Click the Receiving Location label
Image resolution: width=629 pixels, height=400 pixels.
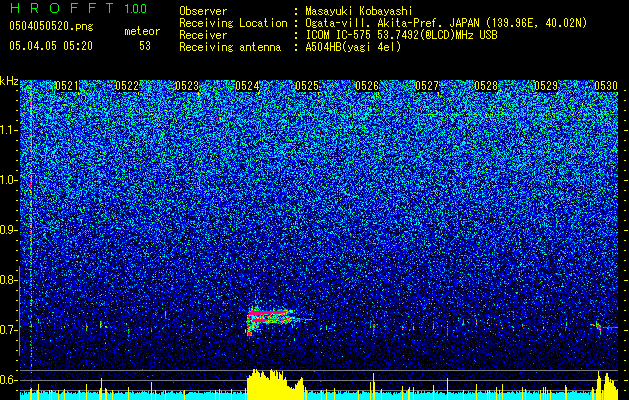(x=233, y=23)
